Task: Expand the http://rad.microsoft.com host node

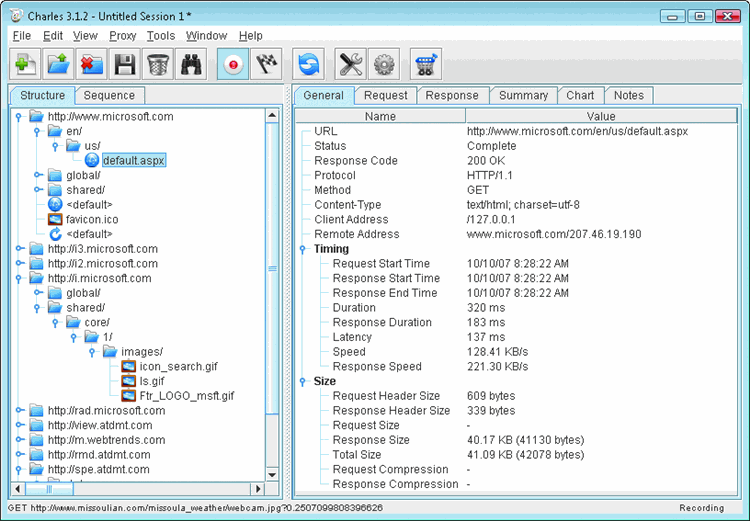Action: click(19, 410)
